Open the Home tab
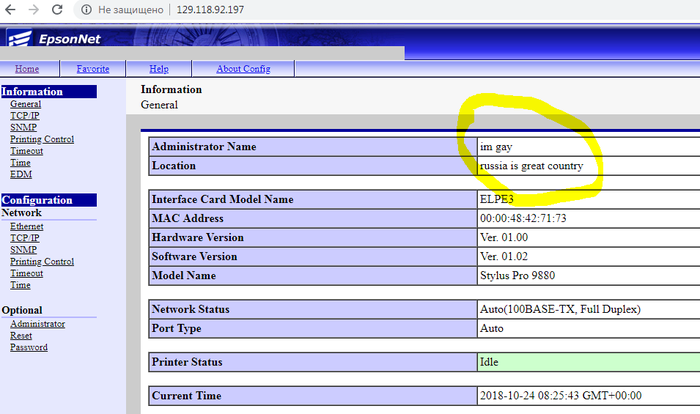Image resolution: width=700 pixels, height=414 pixels. pos(27,69)
